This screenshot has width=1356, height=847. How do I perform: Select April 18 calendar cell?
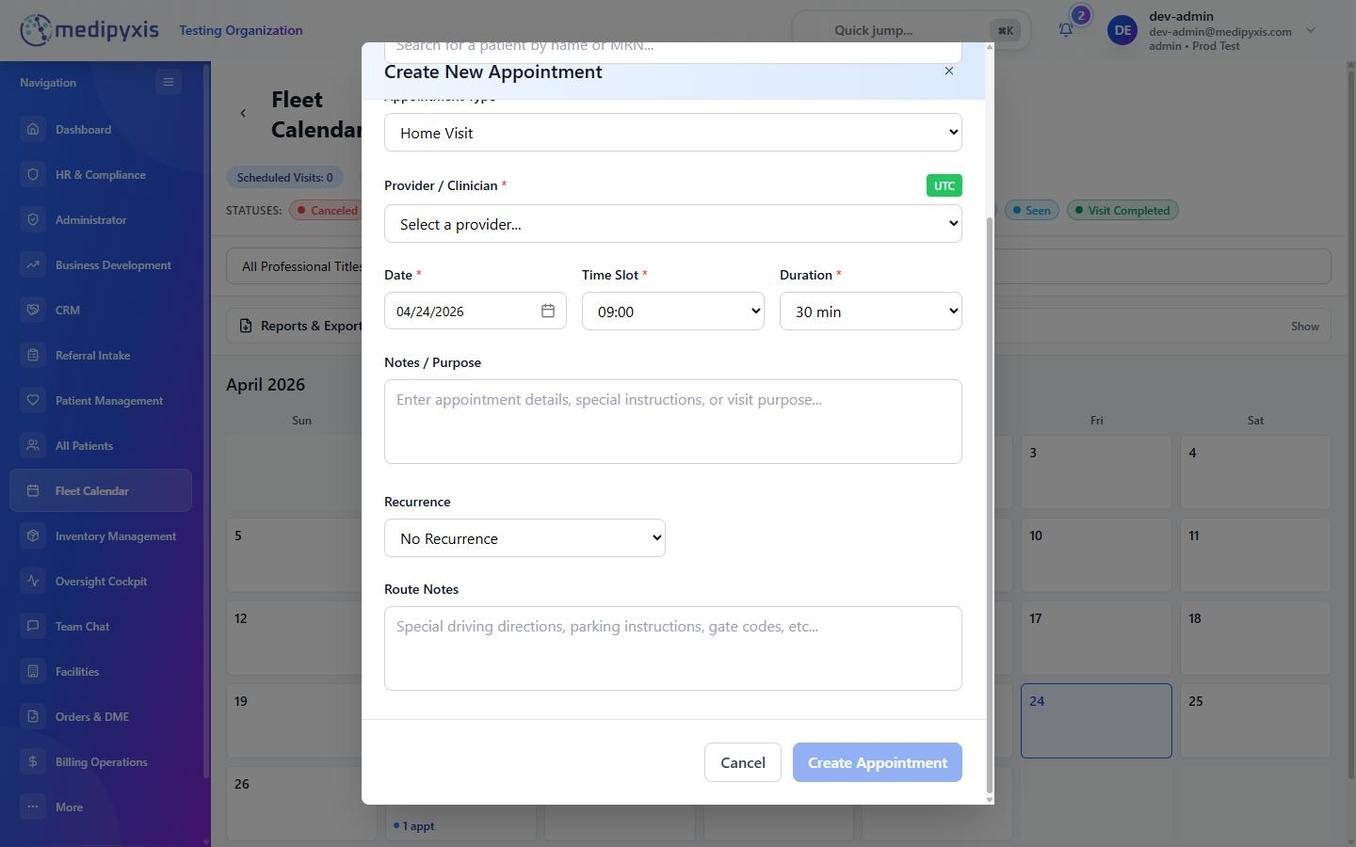(1255, 638)
